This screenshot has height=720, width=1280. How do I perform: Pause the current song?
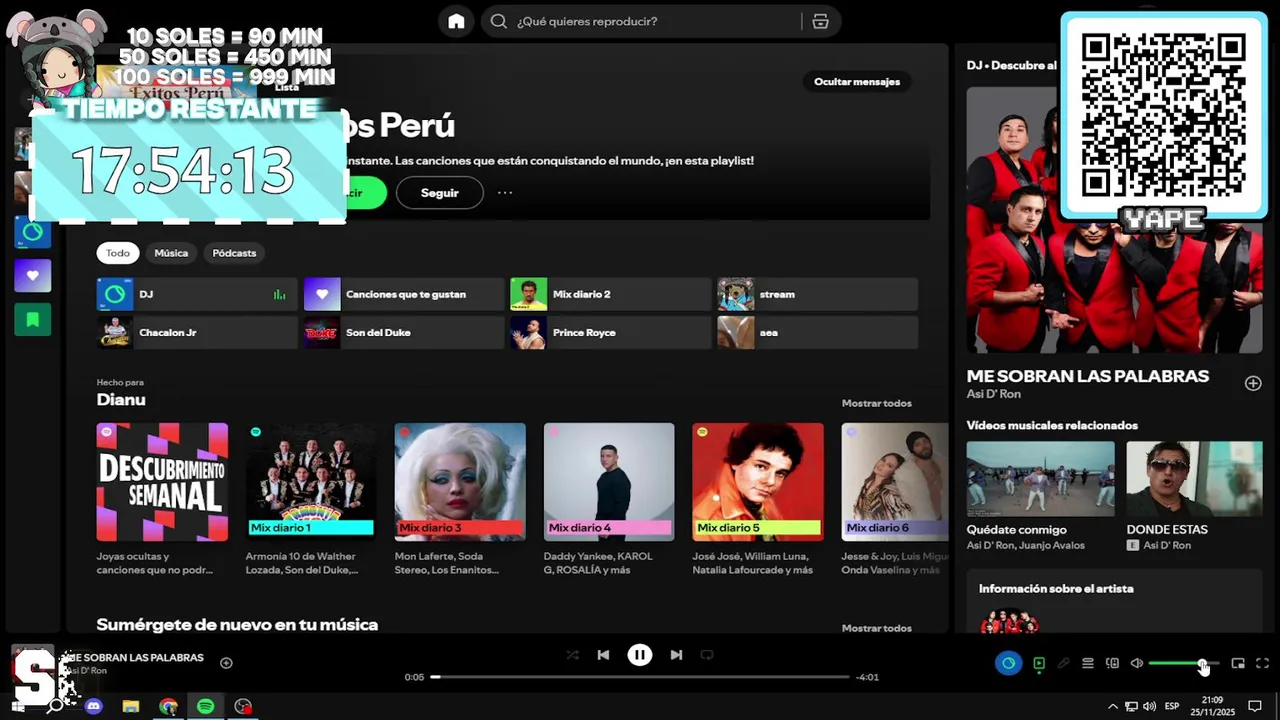(640, 655)
